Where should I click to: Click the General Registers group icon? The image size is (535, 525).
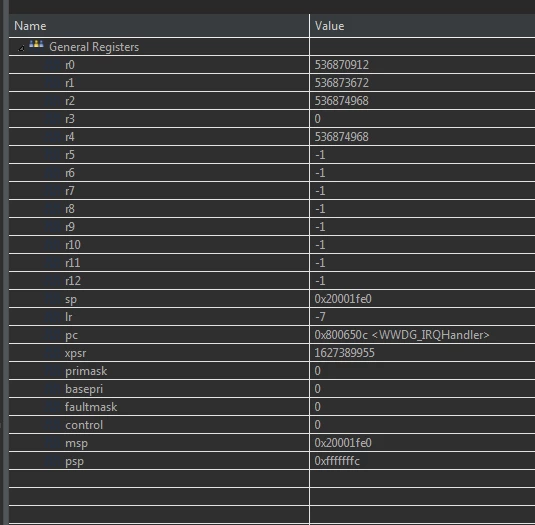[36, 45]
